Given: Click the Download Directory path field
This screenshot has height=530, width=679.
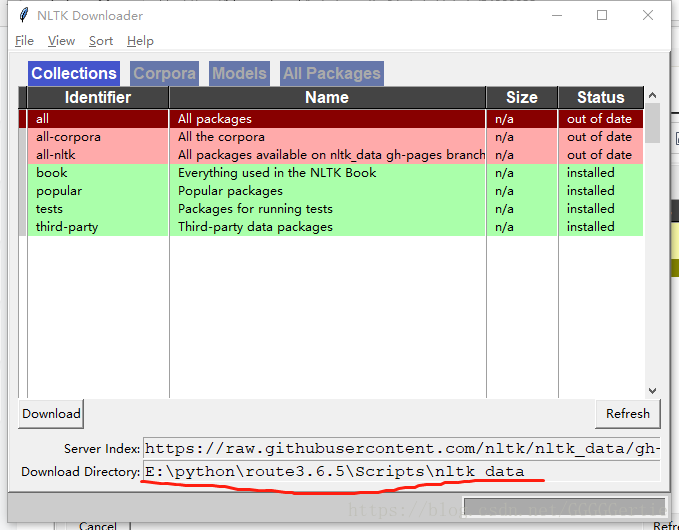Looking at the screenshot, I should (x=401, y=472).
